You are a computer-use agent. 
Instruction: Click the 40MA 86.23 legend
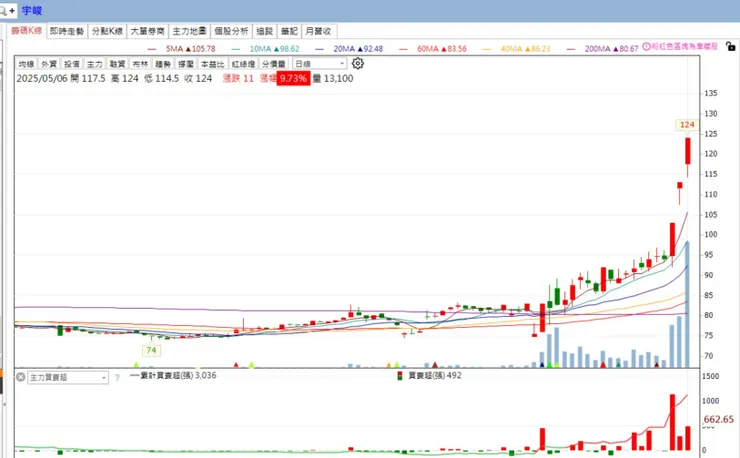point(516,49)
